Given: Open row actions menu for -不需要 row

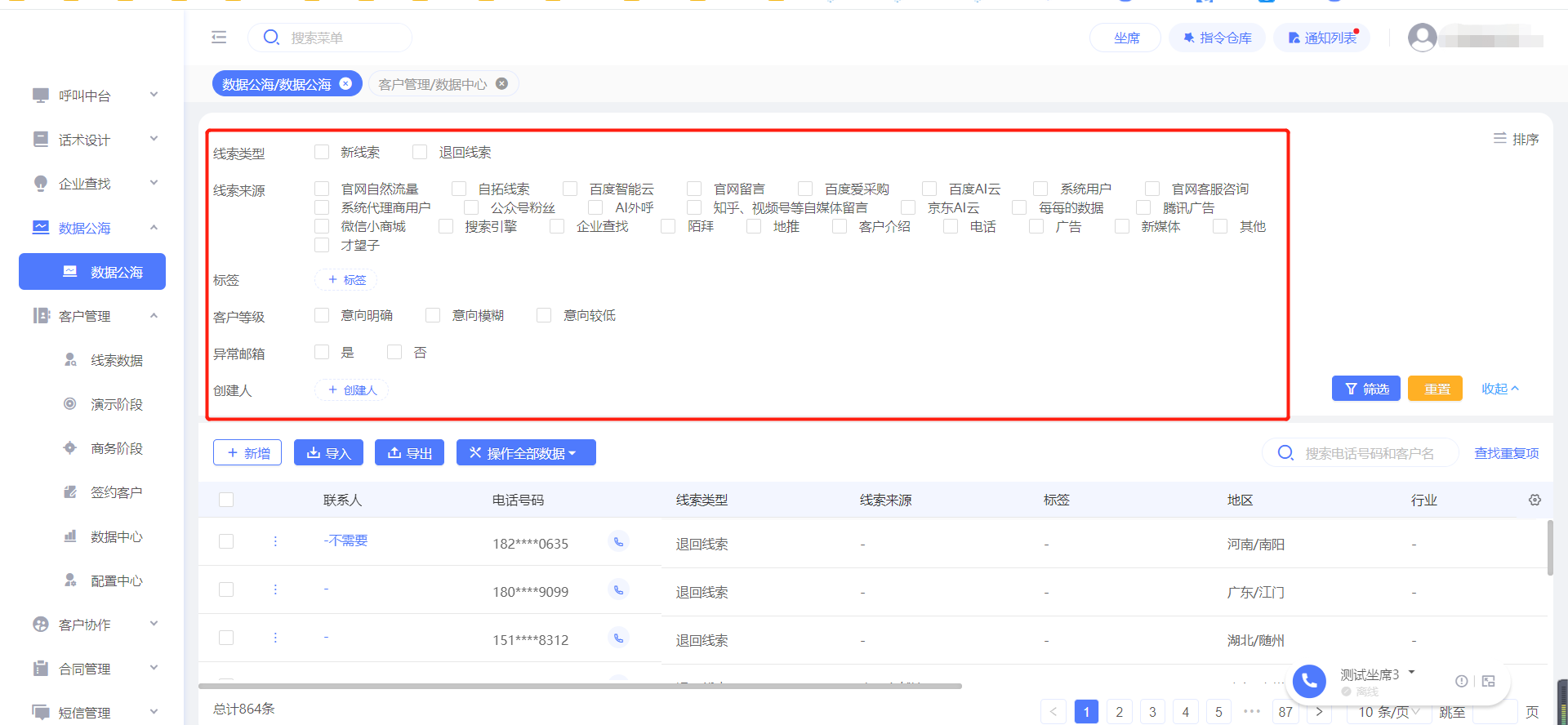Looking at the screenshot, I should coord(275,541).
